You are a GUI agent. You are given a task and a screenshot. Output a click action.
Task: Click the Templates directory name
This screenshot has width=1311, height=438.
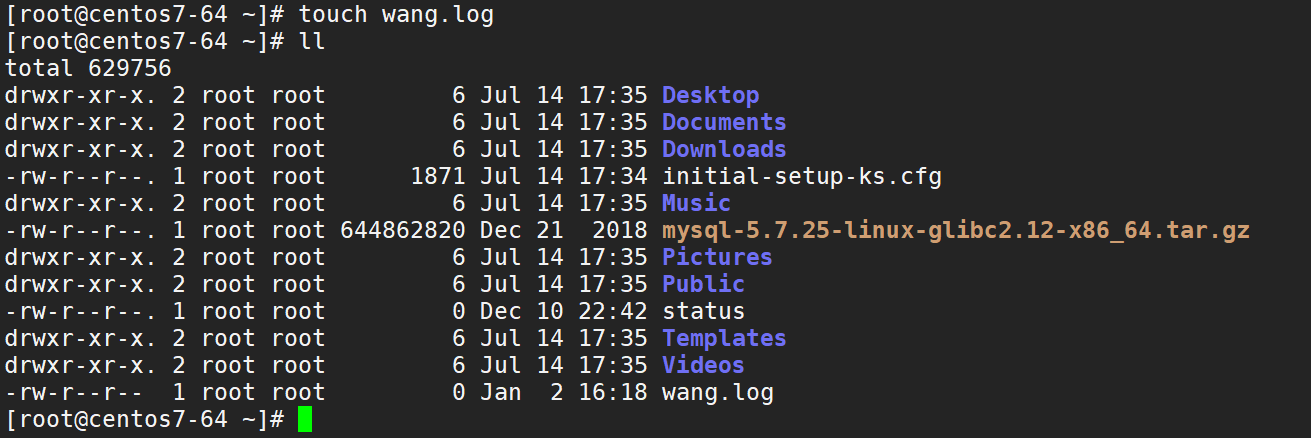click(724, 339)
